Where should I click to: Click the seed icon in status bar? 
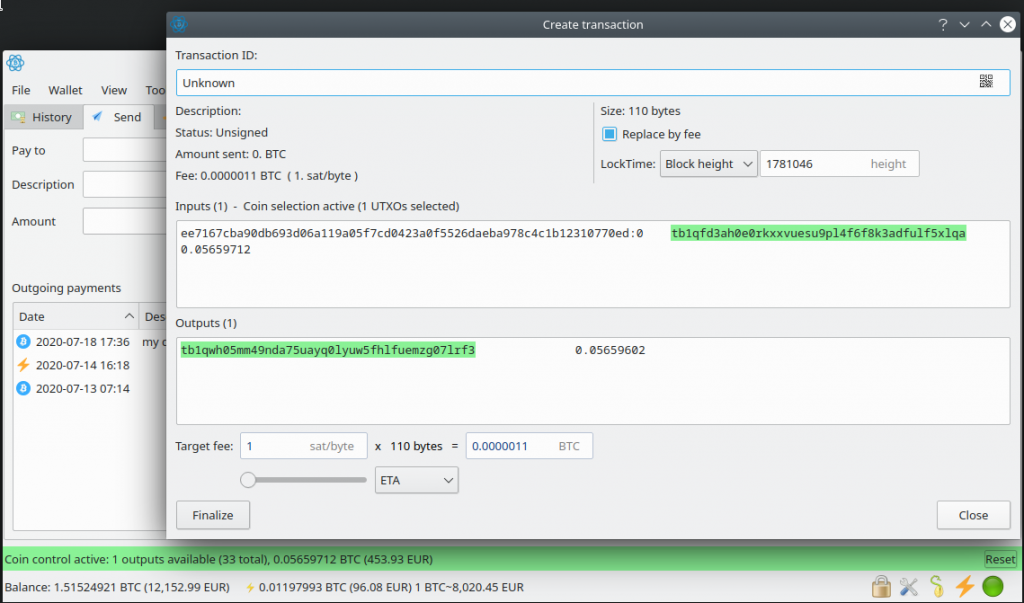point(937,587)
